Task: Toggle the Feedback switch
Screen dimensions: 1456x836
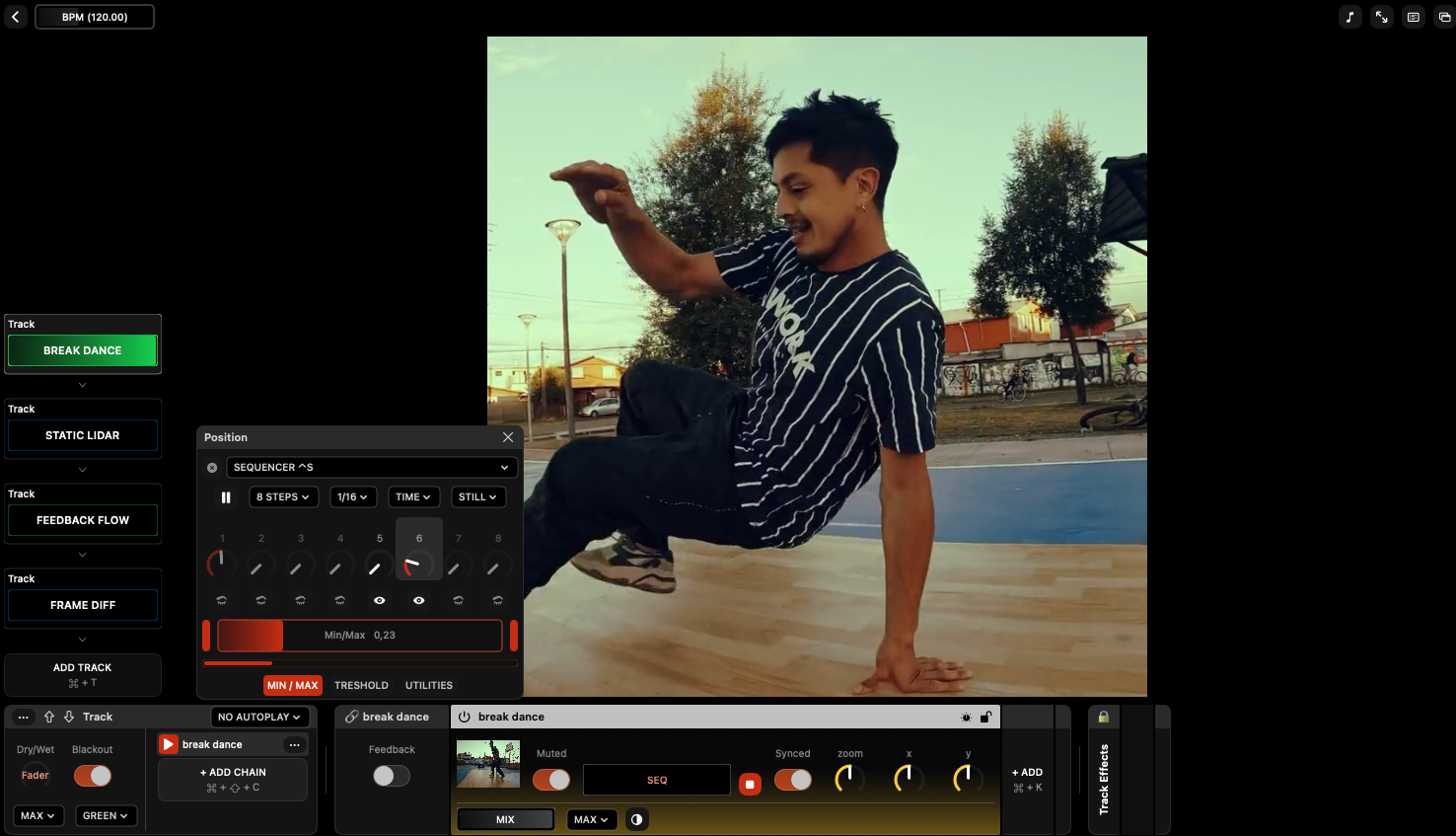Action: pyautogui.click(x=391, y=776)
